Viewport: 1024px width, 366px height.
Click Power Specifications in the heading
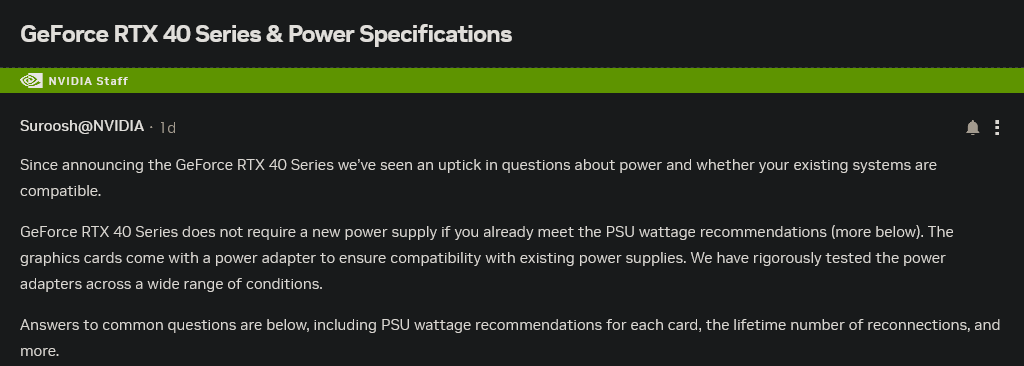pyautogui.click(x=400, y=35)
